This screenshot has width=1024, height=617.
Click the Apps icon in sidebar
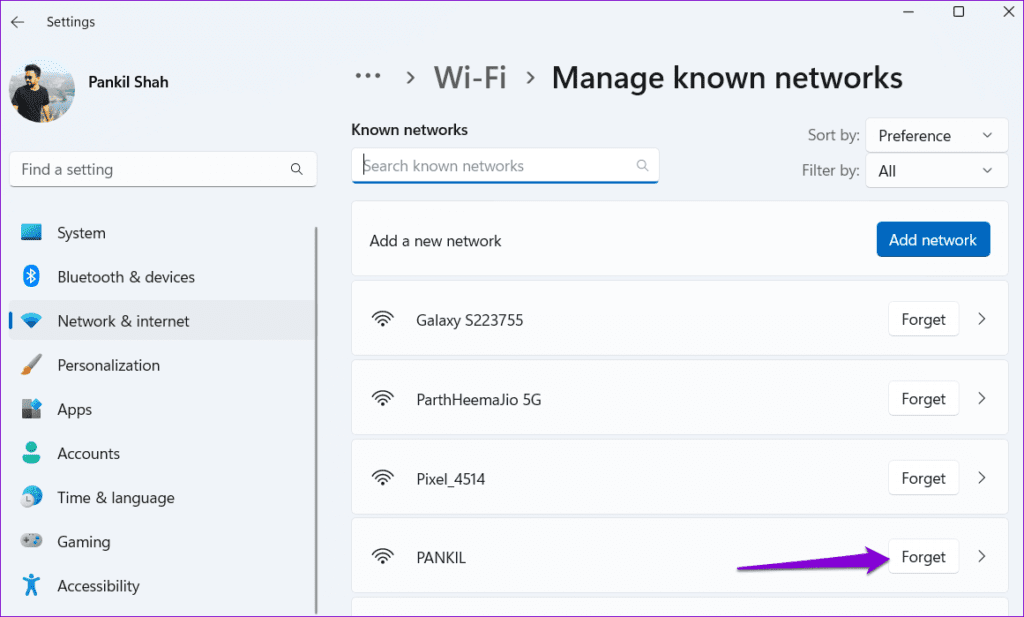click(31, 409)
